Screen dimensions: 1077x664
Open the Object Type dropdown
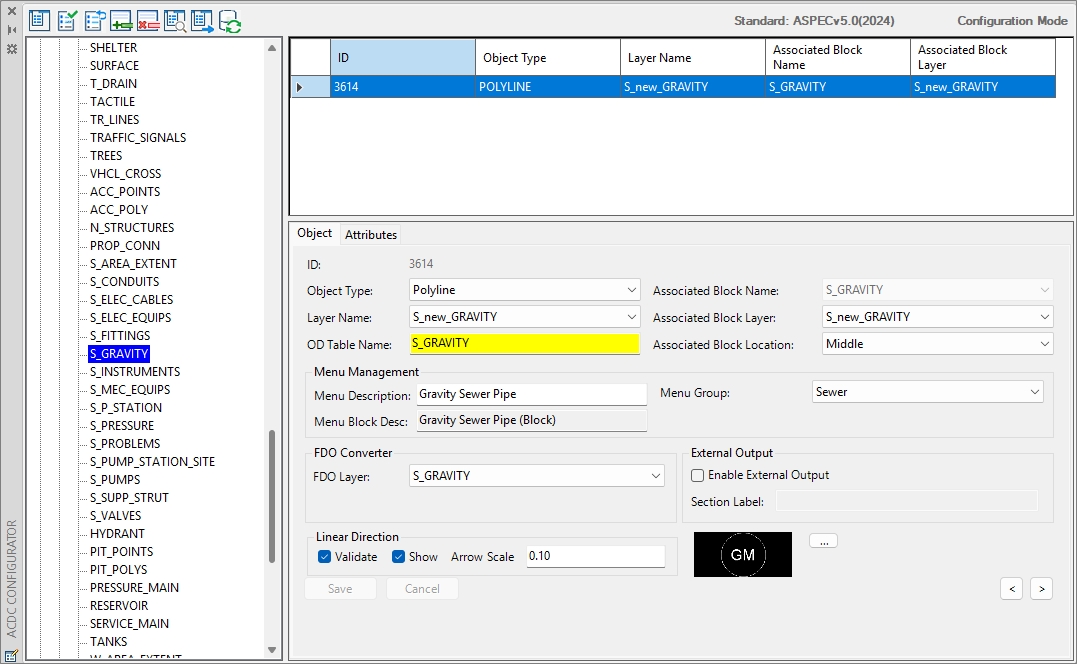click(x=524, y=290)
